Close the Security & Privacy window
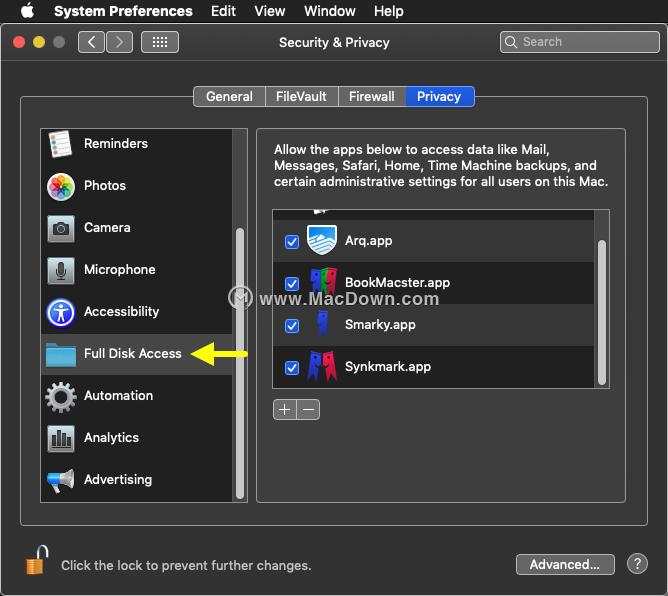 [x=19, y=42]
